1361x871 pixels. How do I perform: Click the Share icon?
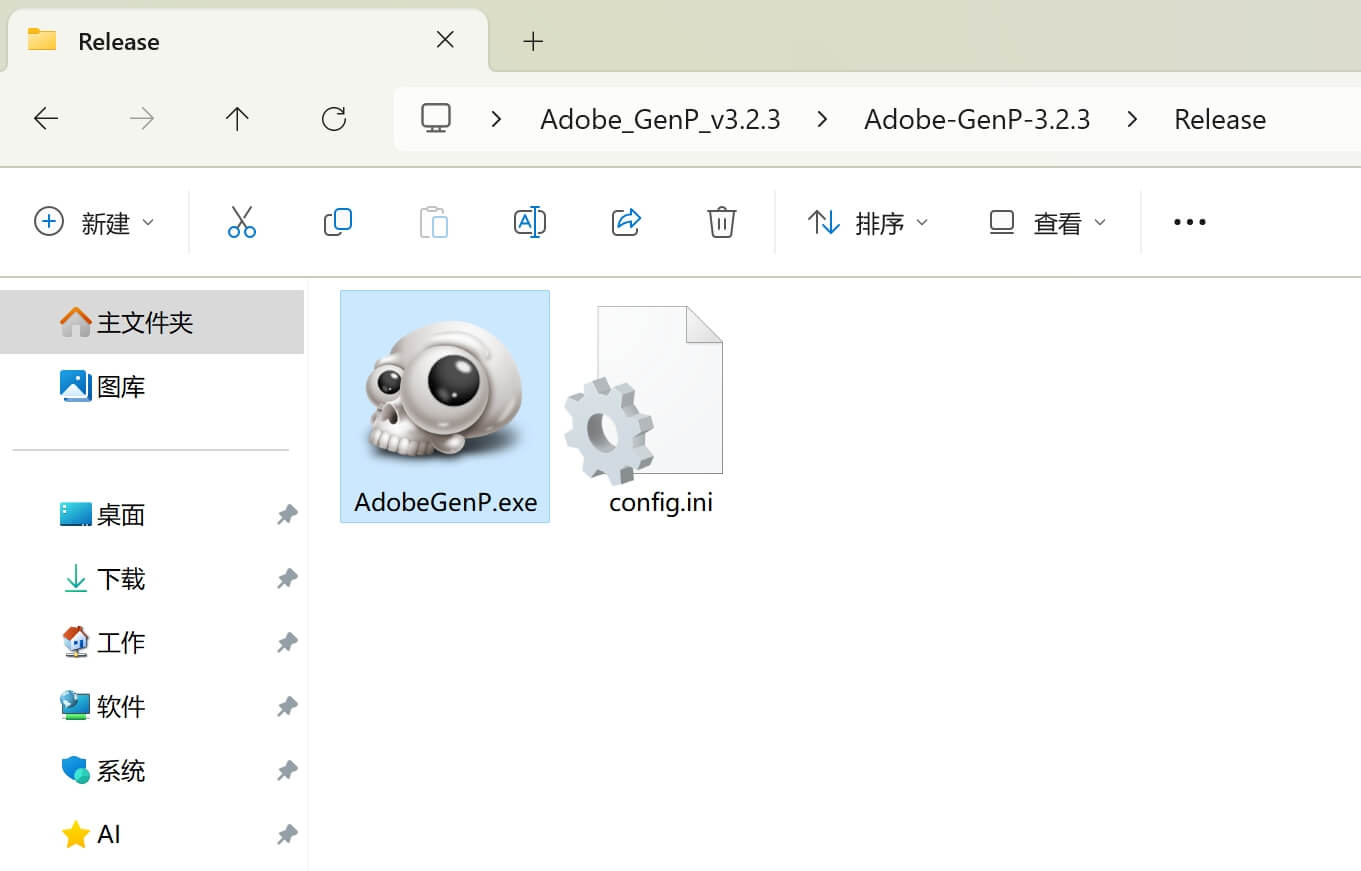[625, 222]
